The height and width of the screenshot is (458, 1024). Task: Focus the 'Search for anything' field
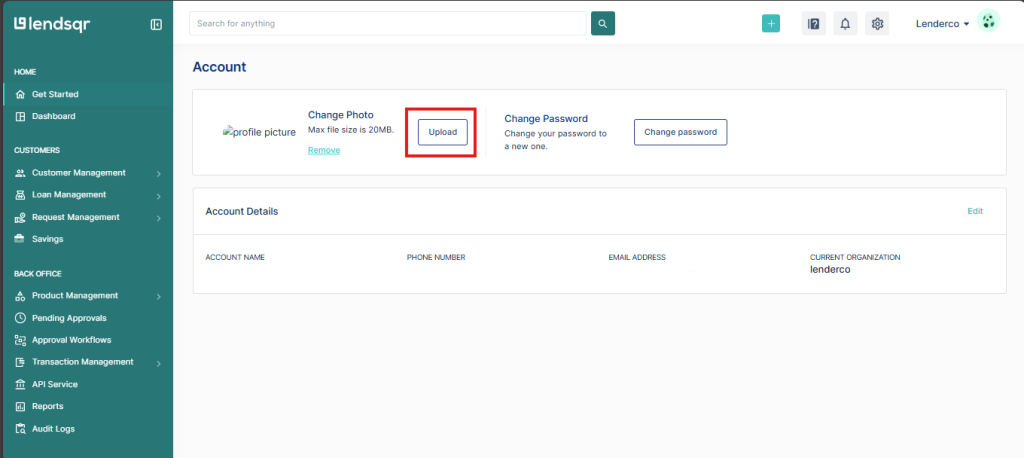click(x=387, y=23)
